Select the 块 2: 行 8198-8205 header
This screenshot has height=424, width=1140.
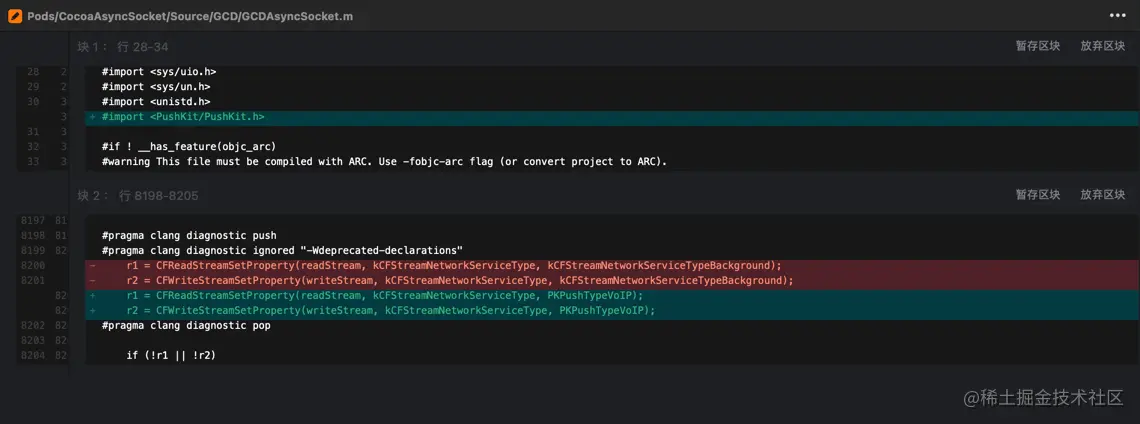coord(138,196)
